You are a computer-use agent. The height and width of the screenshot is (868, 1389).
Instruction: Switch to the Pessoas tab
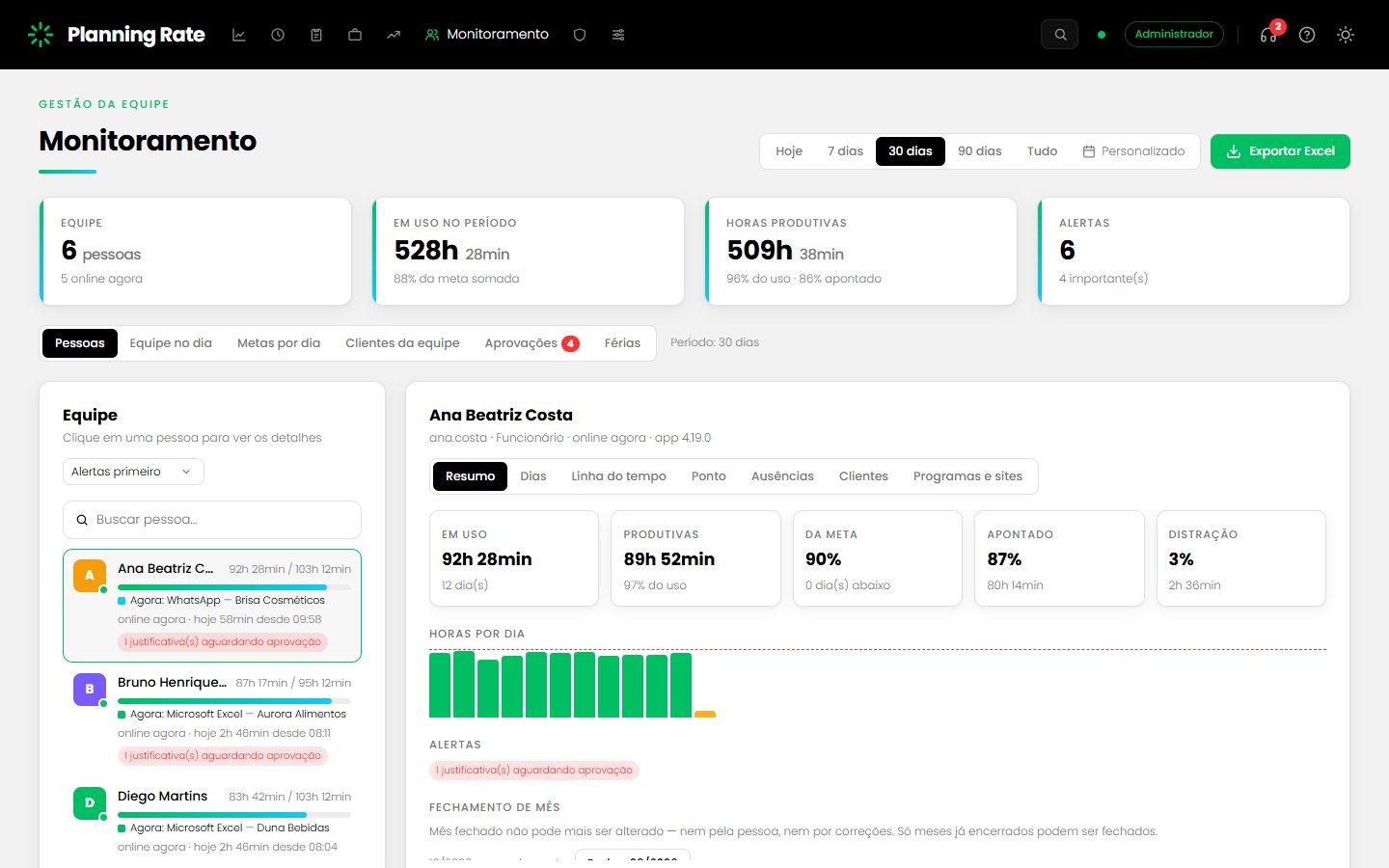click(80, 343)
